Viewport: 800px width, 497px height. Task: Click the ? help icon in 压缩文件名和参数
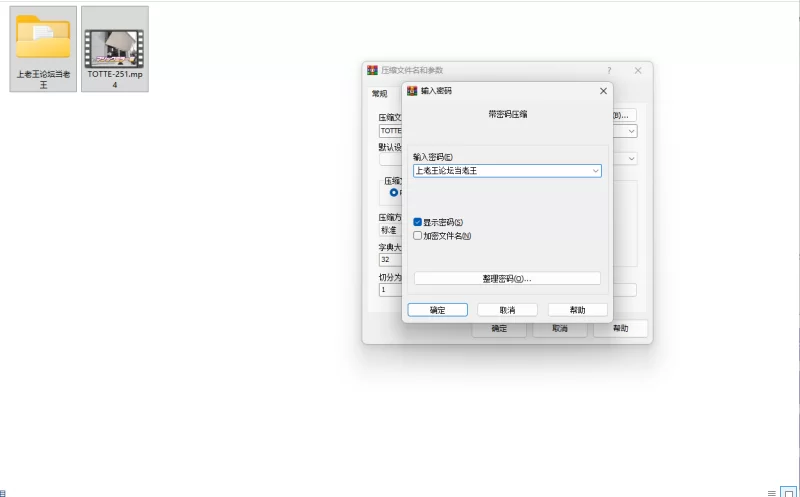[609, 70]
